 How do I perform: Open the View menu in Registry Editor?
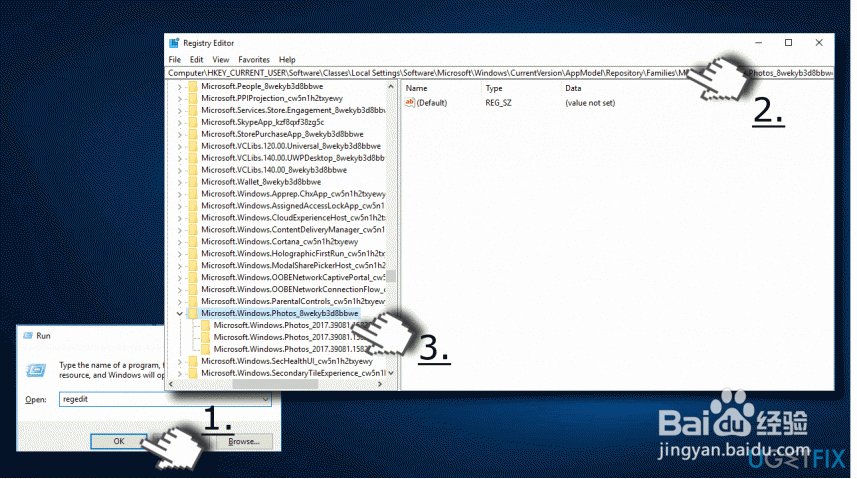click(x=220, y=60)
